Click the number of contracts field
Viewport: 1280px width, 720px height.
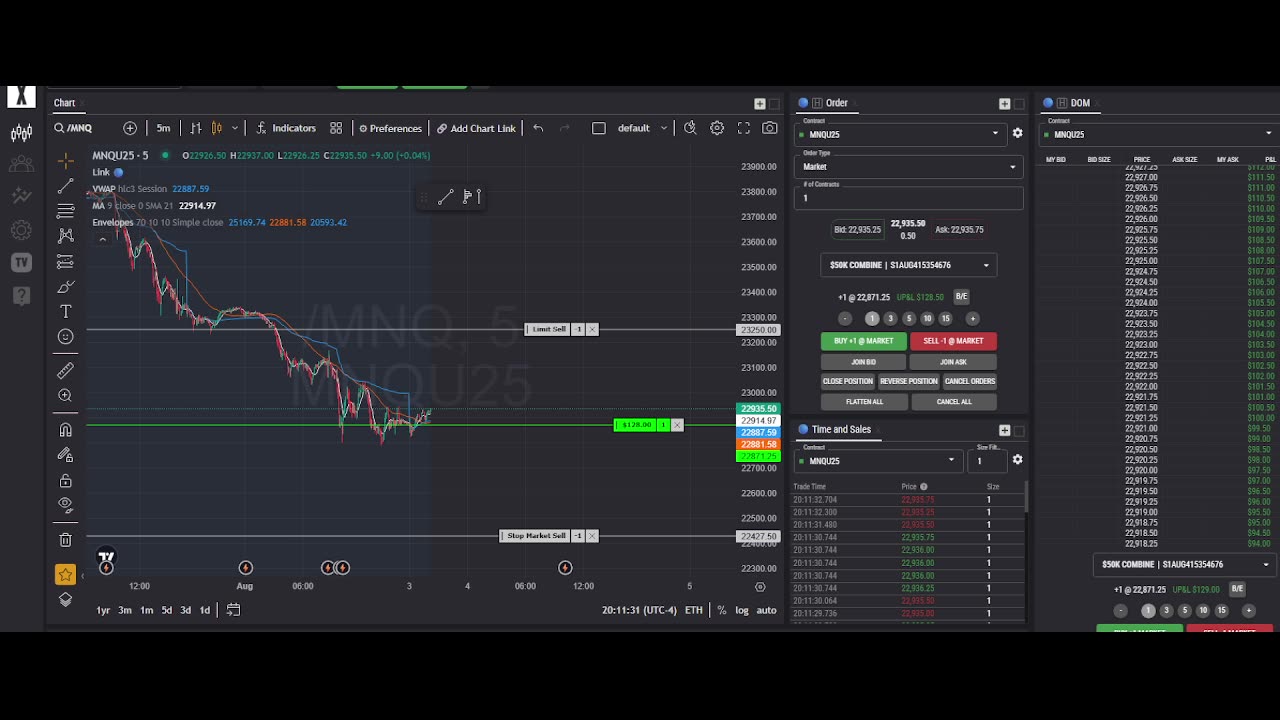[x=909, y=198]
